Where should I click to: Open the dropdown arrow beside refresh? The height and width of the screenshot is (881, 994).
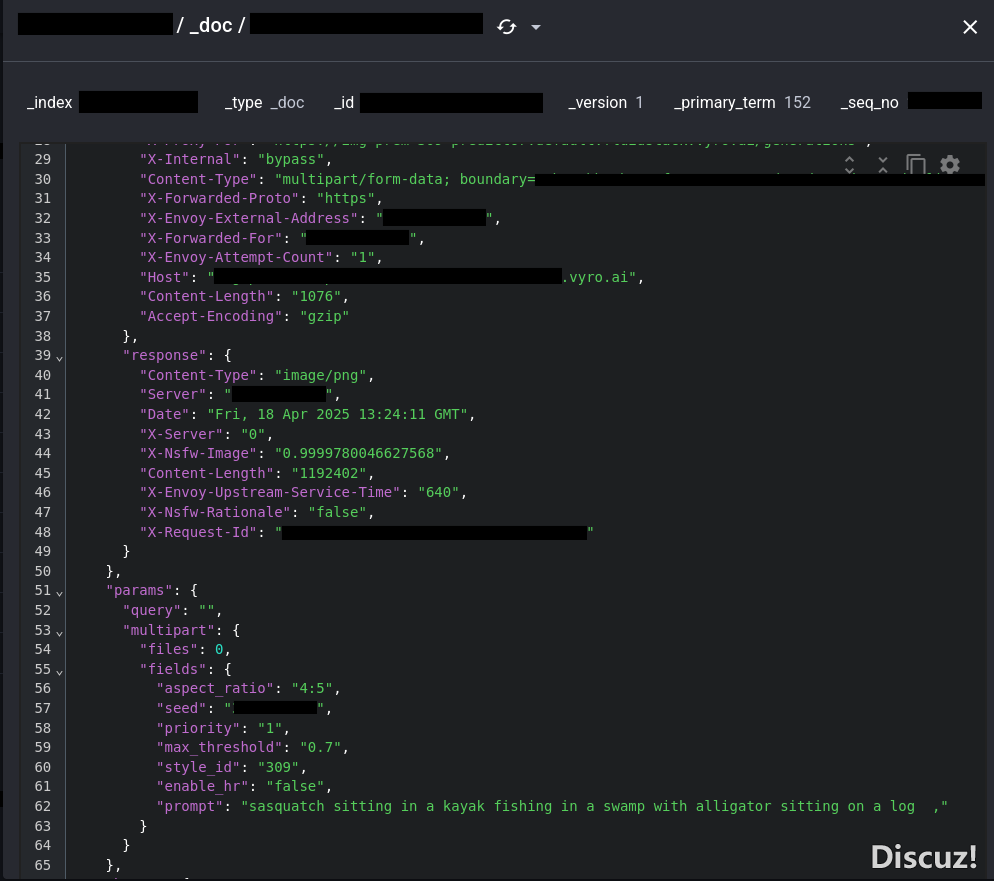536,27
